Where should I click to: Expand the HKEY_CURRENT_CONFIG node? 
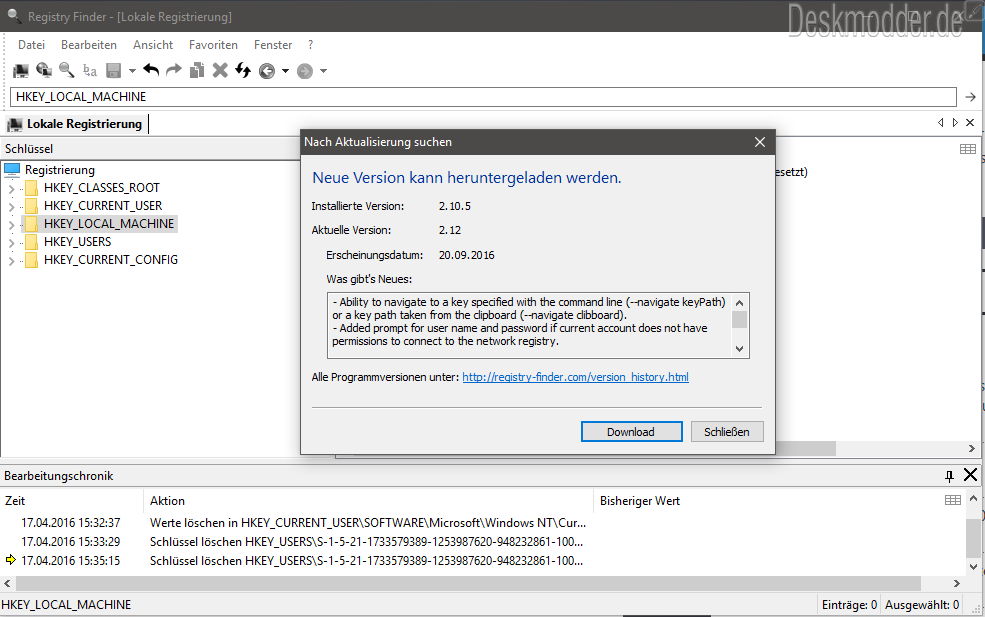11,260
